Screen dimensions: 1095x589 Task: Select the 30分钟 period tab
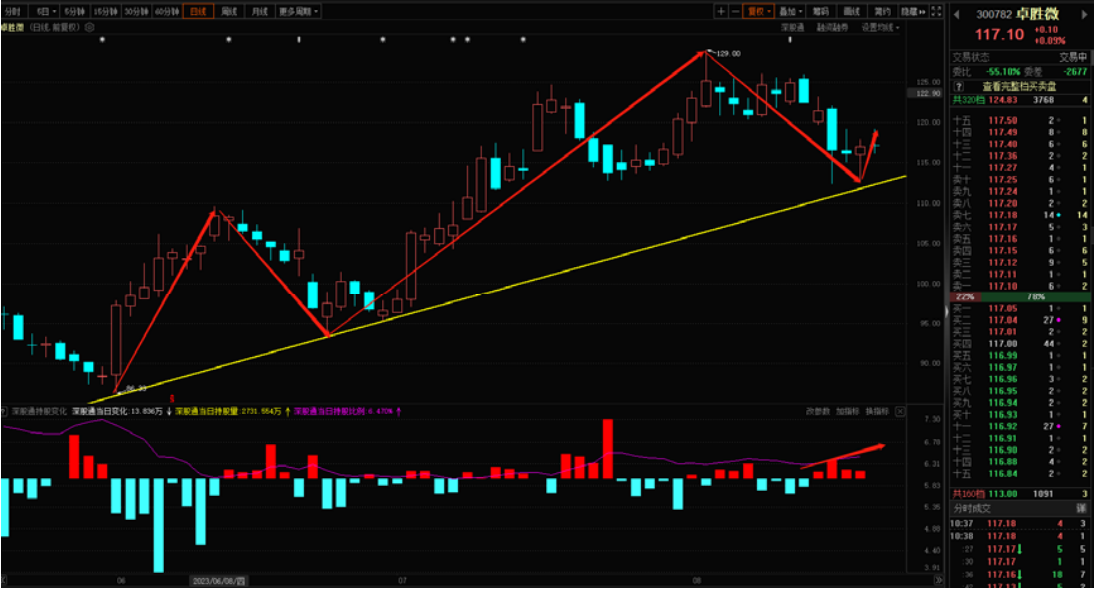(136, 11)
